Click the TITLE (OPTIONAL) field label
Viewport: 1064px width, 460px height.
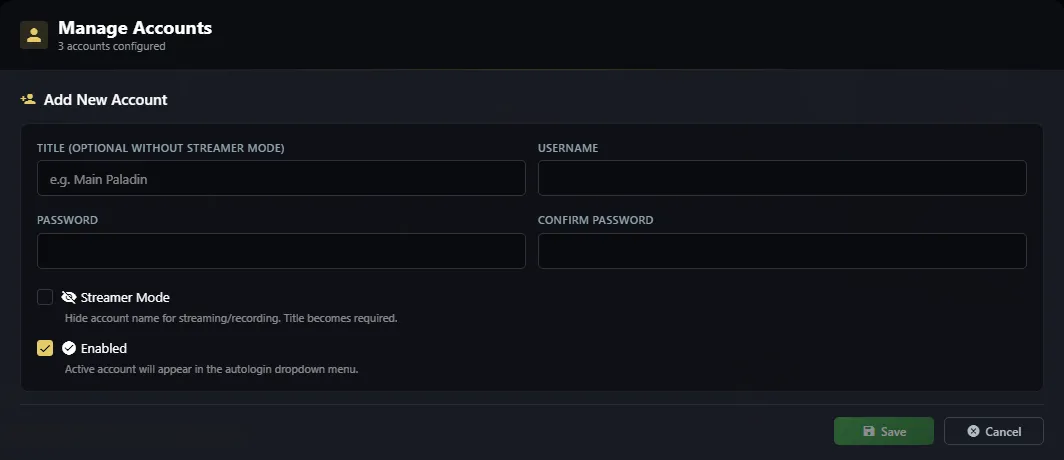click(x=161, y=148)
